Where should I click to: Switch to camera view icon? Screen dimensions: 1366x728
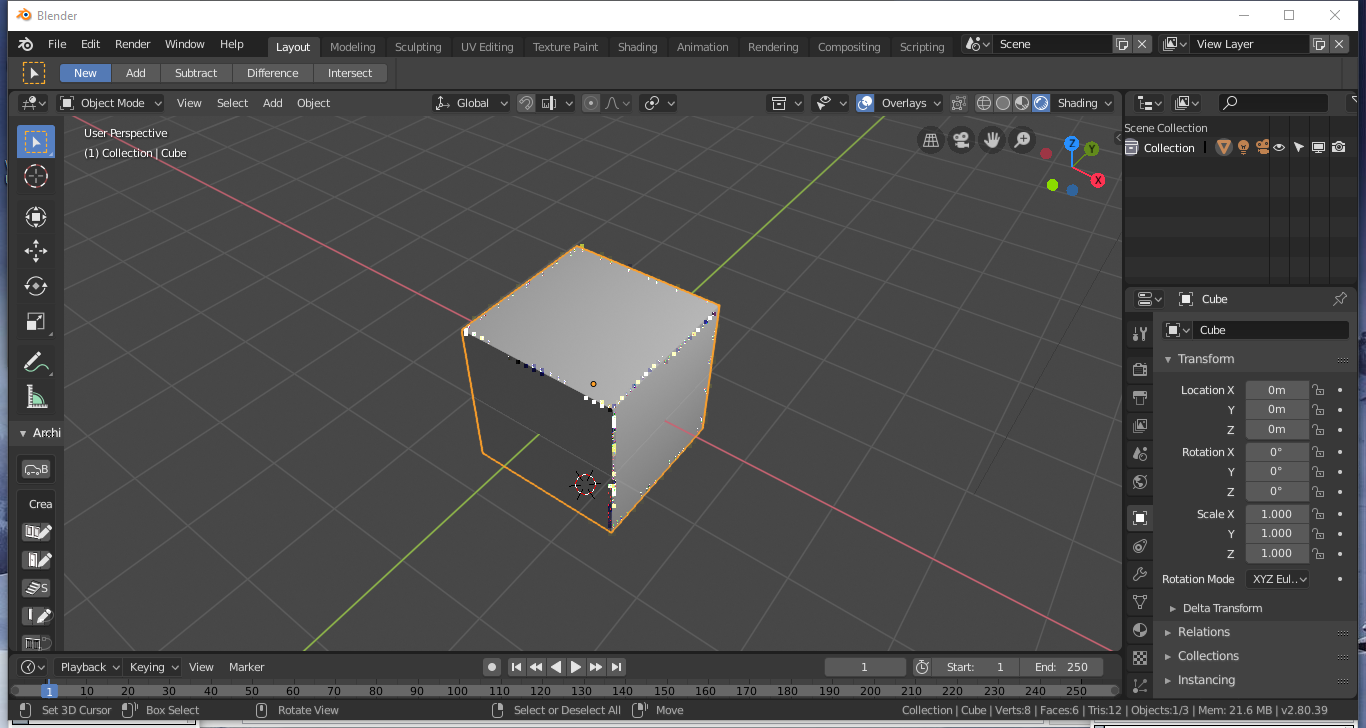[x=961, y=140]
